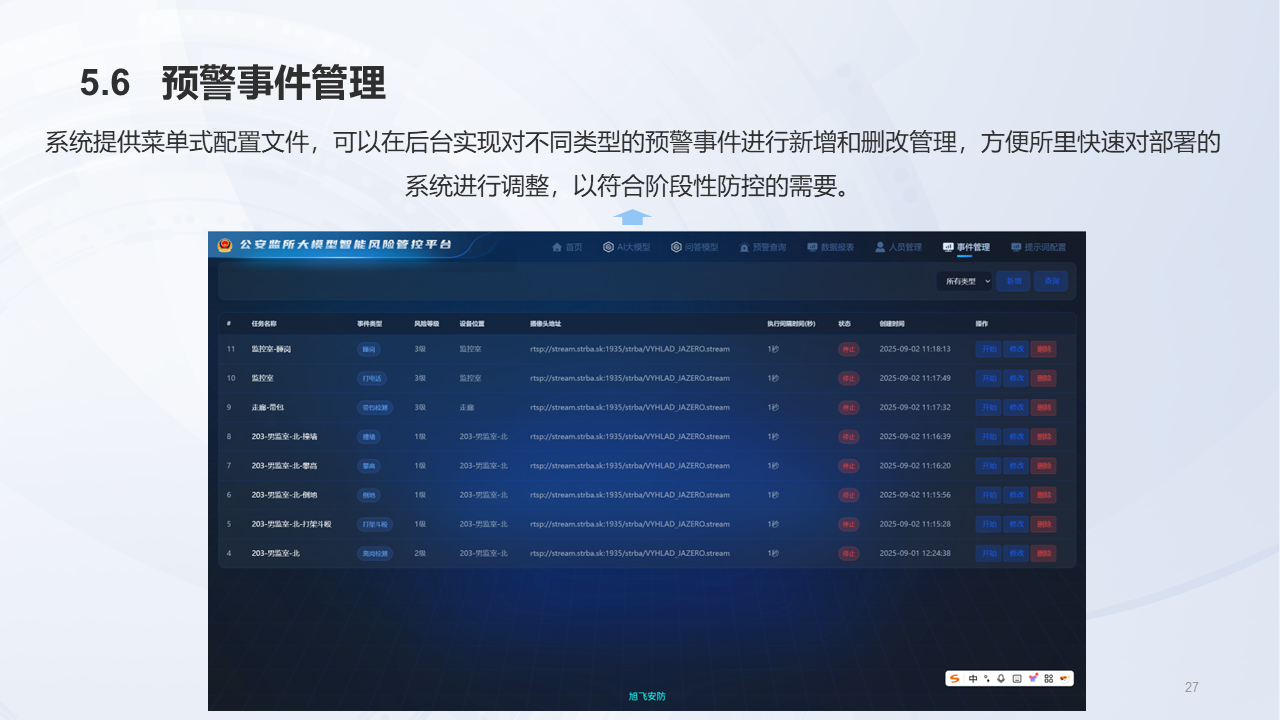Click the 新增 add button
Viewport: 1280px width, 720px height.
tap(1014, 282)
